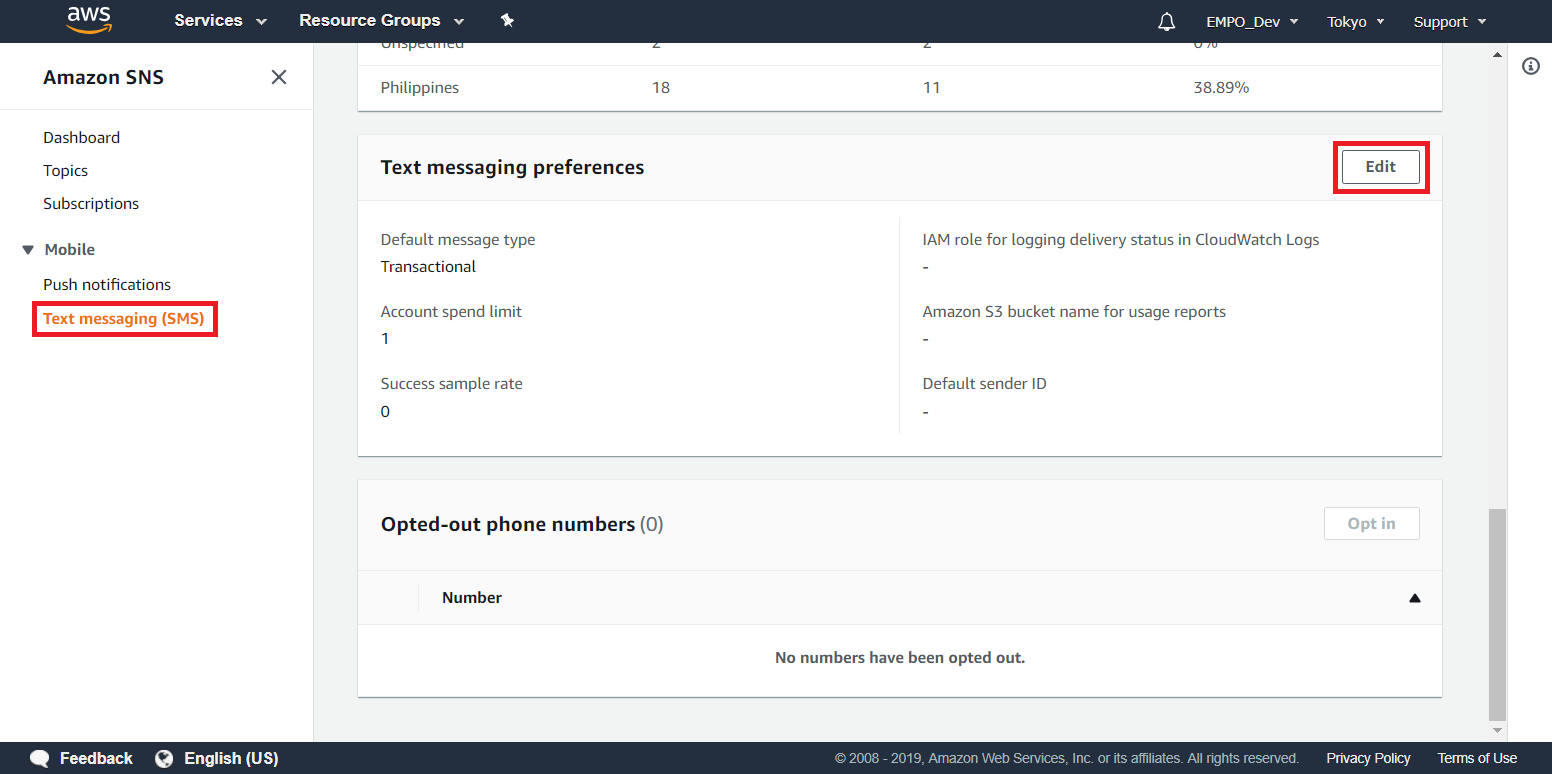Open Subscriptions in the sidebar
Image resolution: width=1552 pixels, height=774 pixels.
point(91,204)
